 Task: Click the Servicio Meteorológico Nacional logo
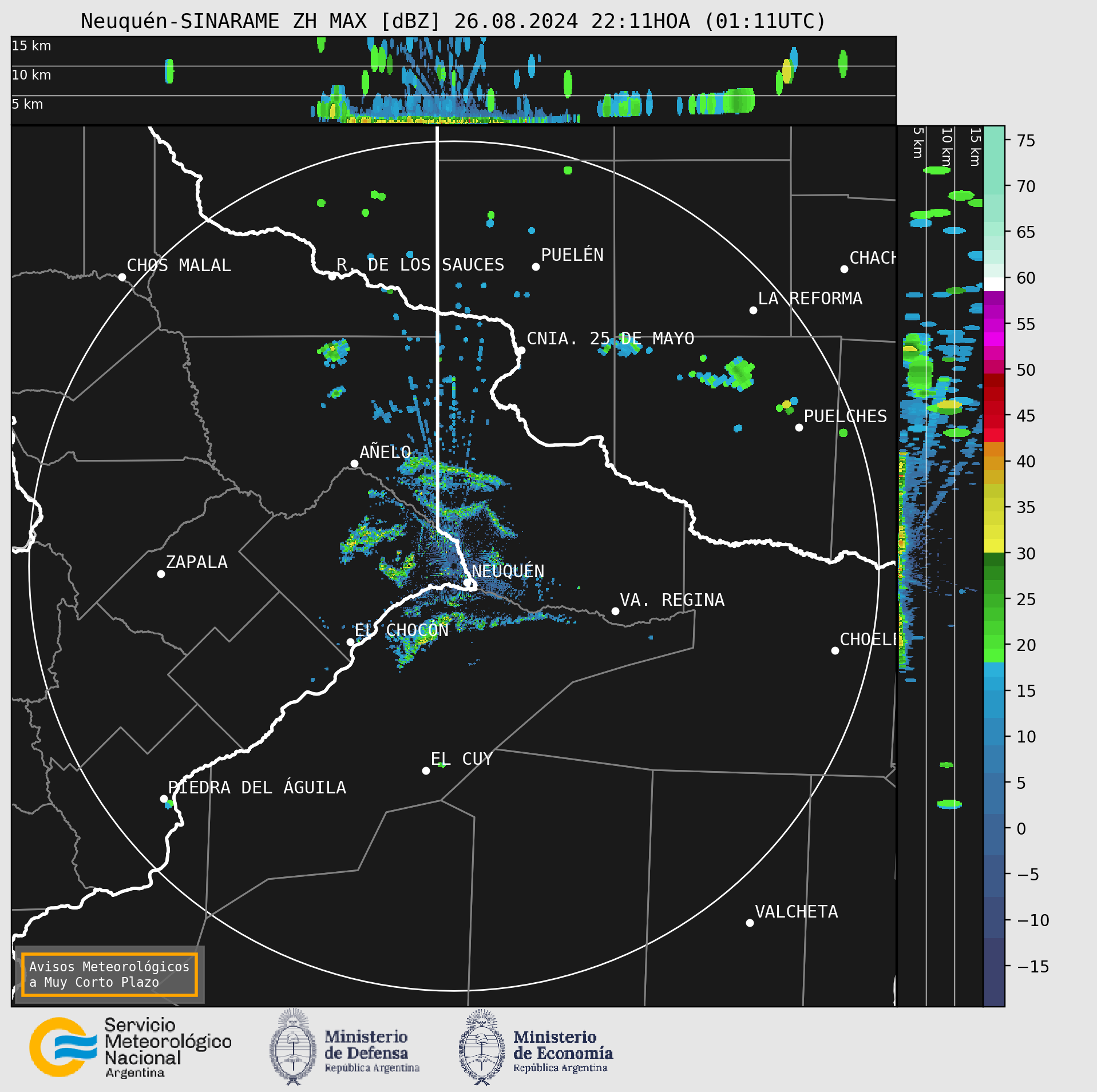(130, 1047)
